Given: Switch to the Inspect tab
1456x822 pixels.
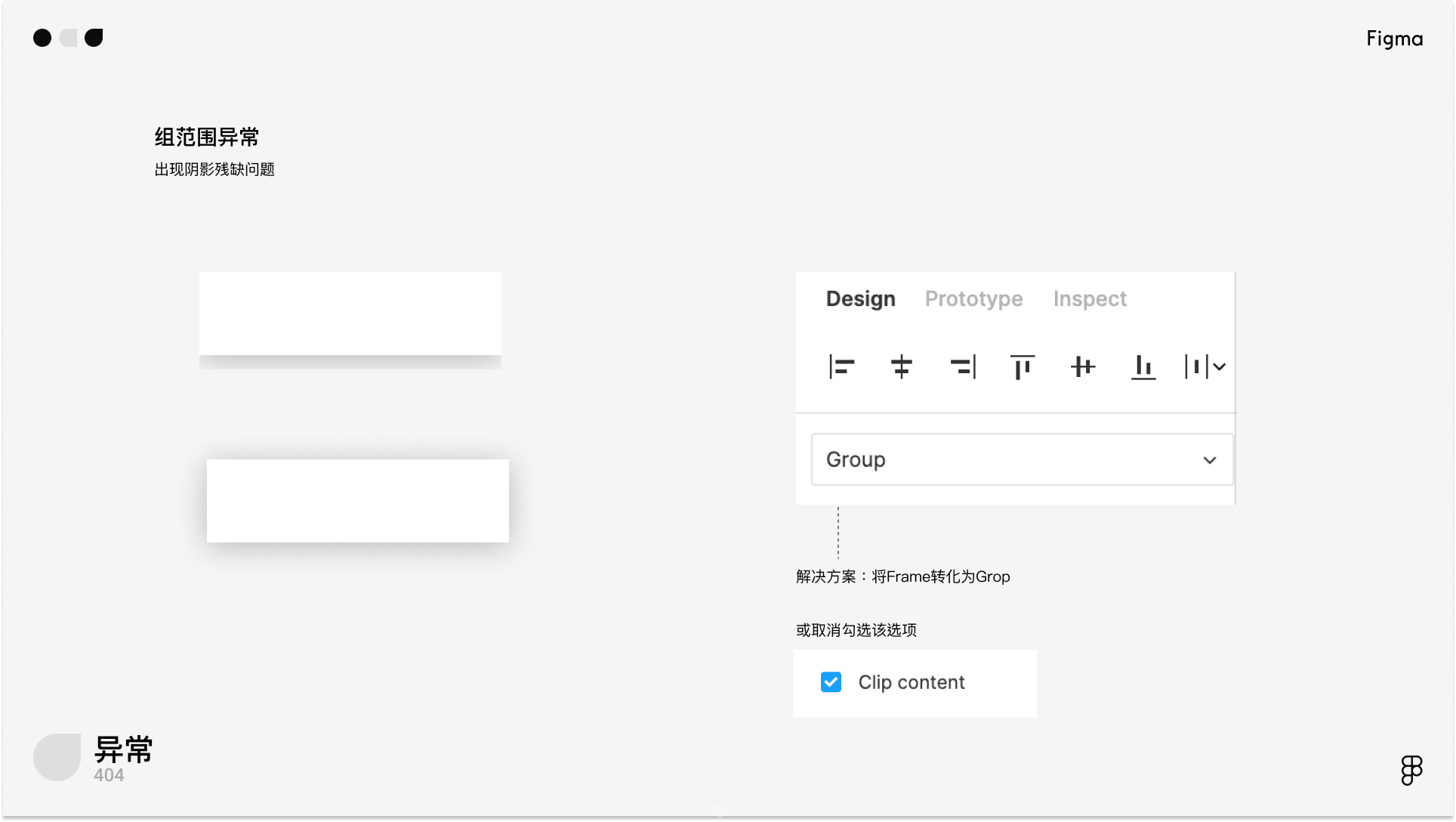Looking at the screenshot, I should pyautogui.click(x=1090, y=299).
